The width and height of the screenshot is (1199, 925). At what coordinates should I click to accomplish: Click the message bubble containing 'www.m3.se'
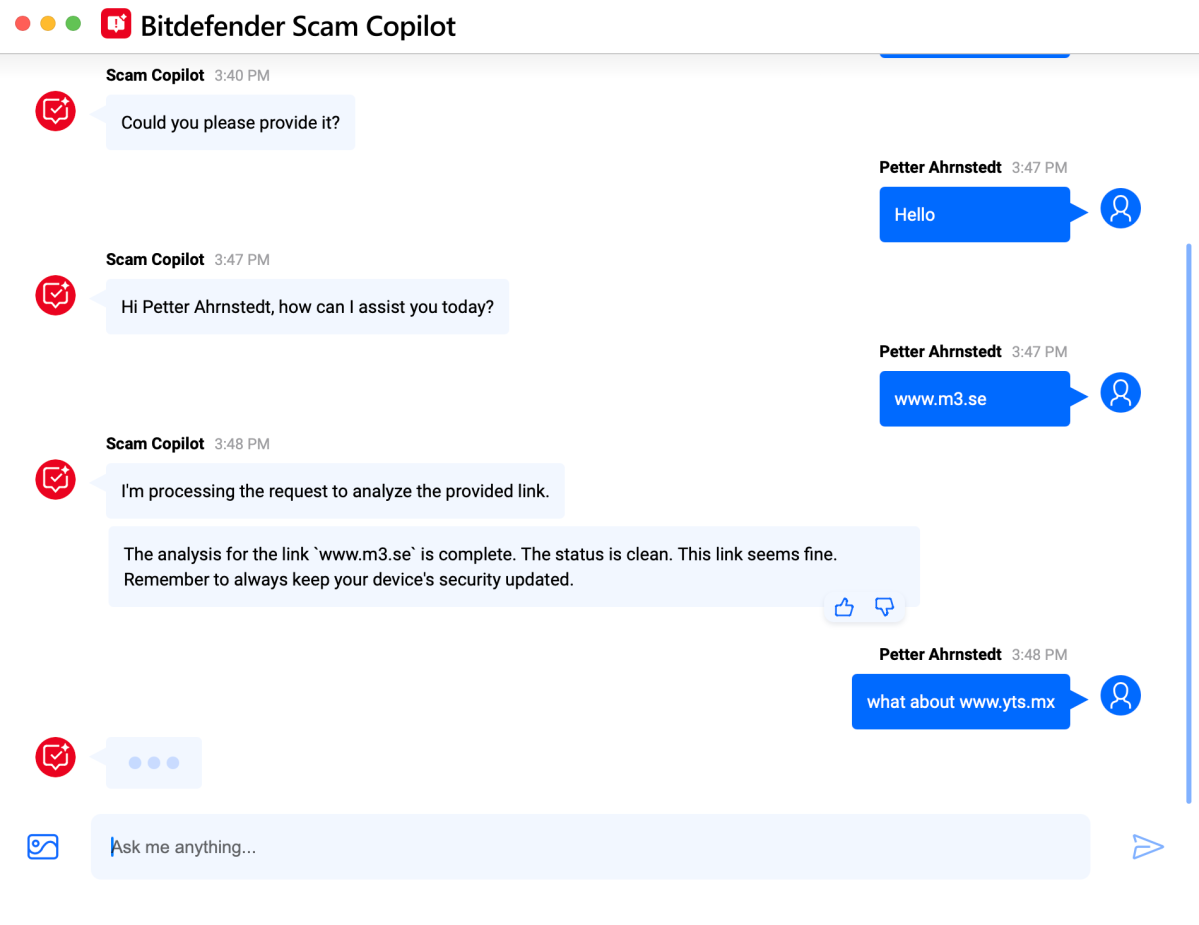[x=974, y=398]
